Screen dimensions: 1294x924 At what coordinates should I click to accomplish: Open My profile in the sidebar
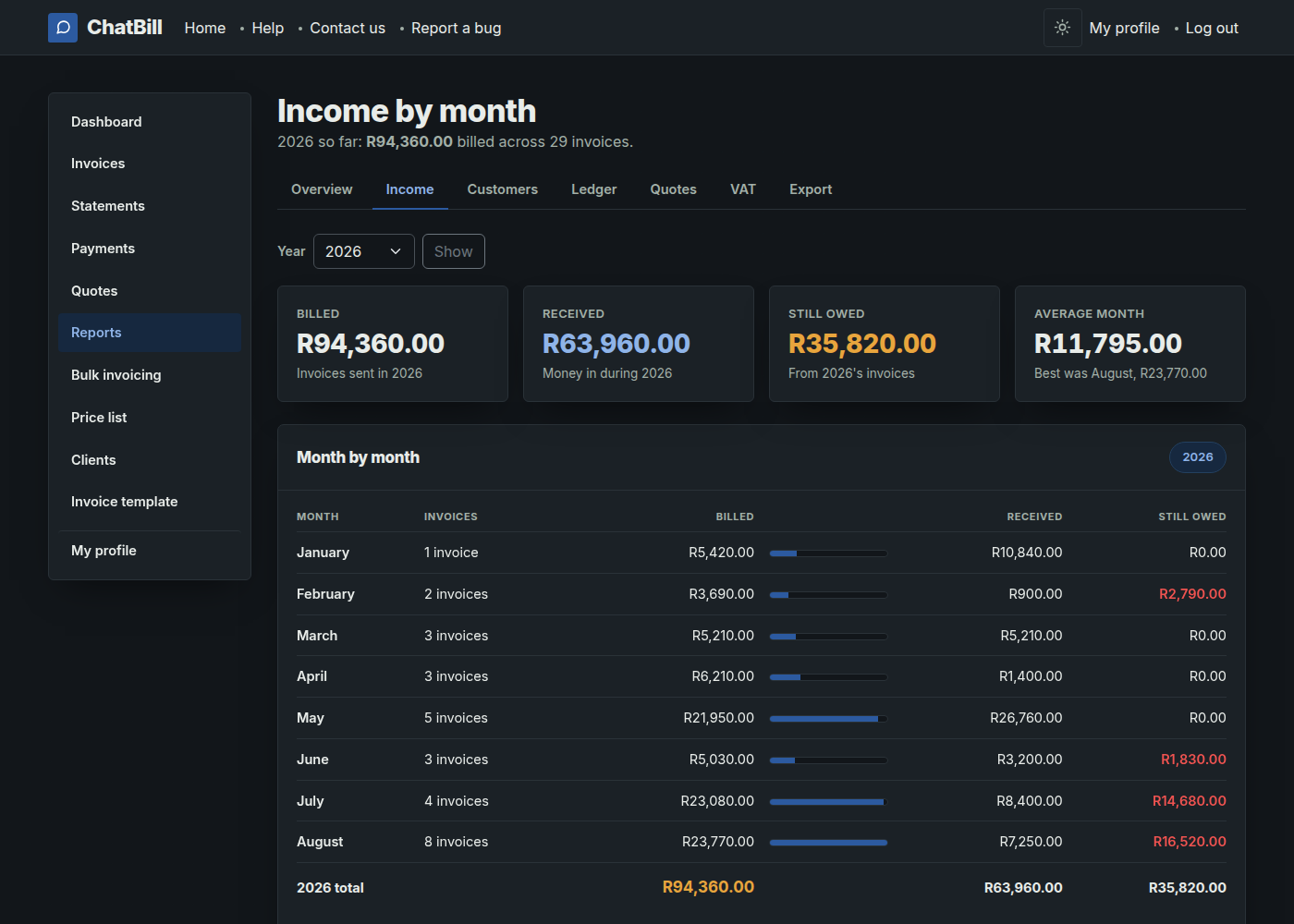(150, 551)
